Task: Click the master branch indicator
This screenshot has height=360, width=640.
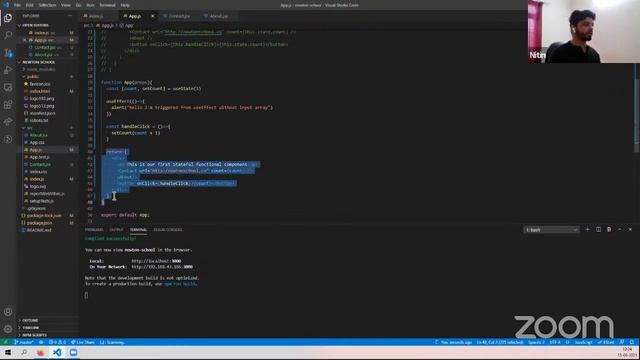Action: (24, 342)
